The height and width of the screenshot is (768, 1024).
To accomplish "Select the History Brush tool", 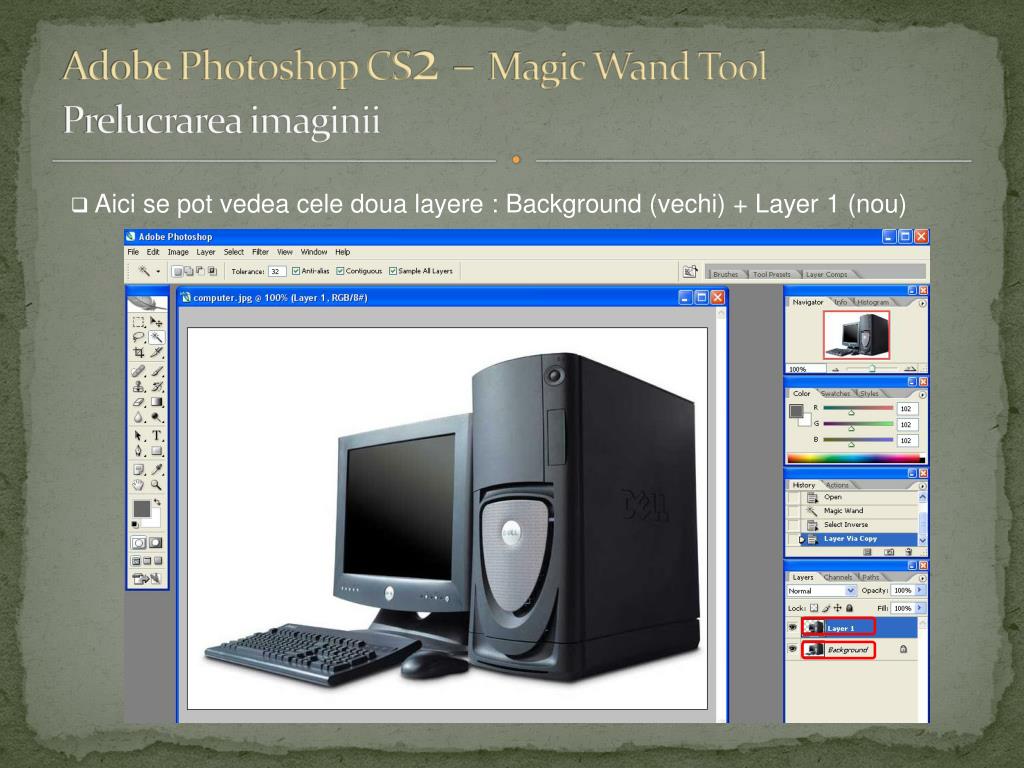I will point(157,387).
